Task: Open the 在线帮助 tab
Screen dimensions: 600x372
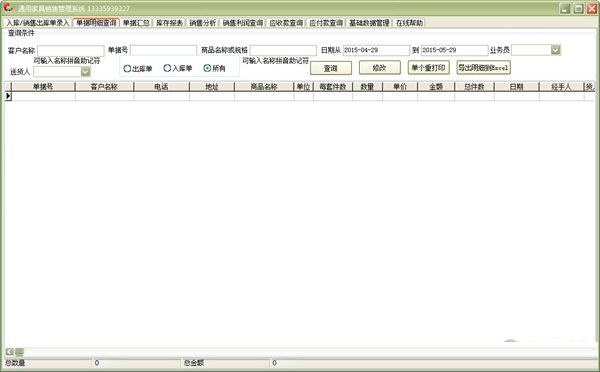Action: tap(409, 23)
